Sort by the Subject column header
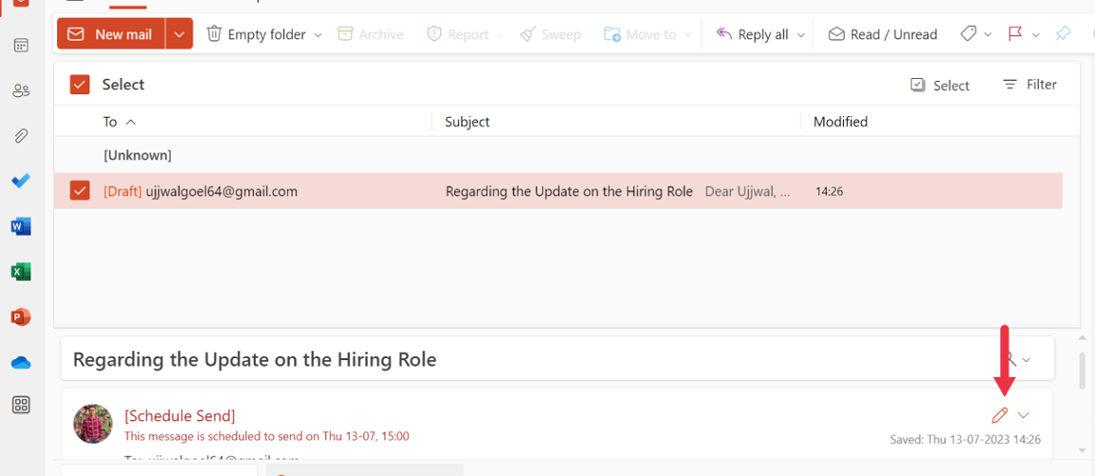Viewport: 1095px width, 476px height. [x=467, y=122]
